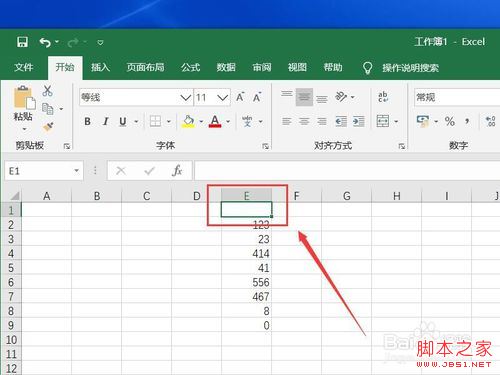500x375 pixels.
Task: Switch to the 插入 ribbon tab
Action: pyautogui.click(x=100, y=67)
